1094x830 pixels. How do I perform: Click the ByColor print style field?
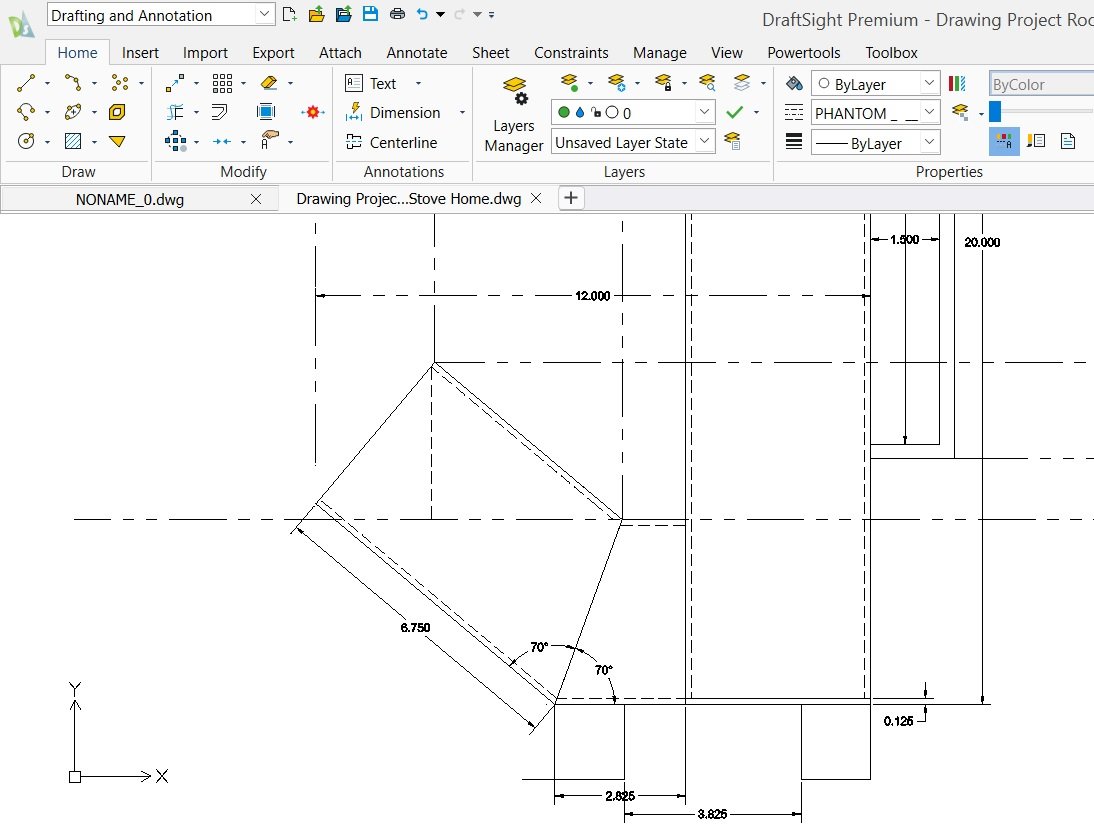(1041, 84)
